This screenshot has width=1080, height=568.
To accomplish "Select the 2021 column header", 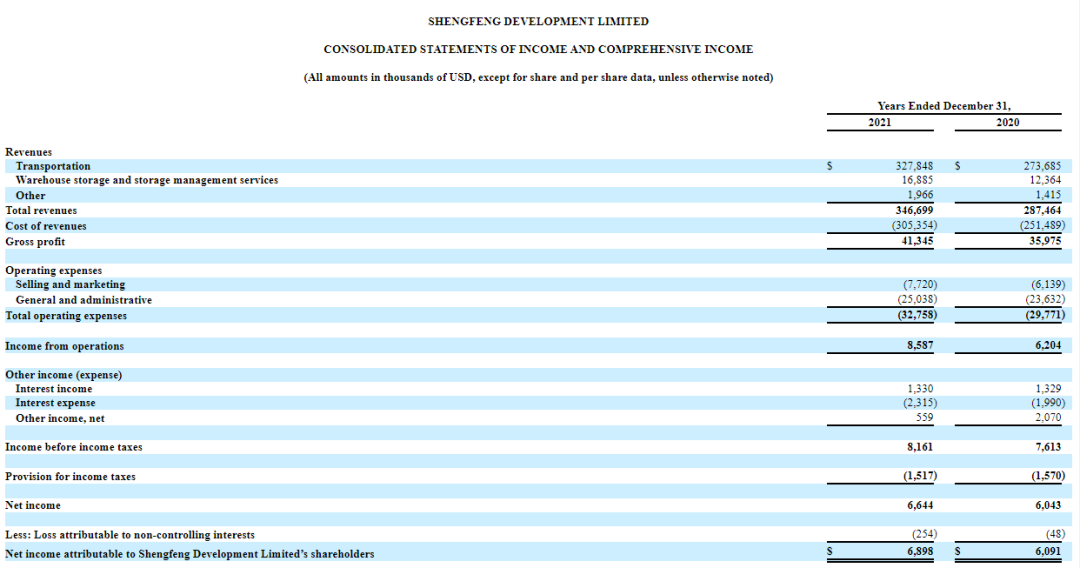I will (879, 123).
